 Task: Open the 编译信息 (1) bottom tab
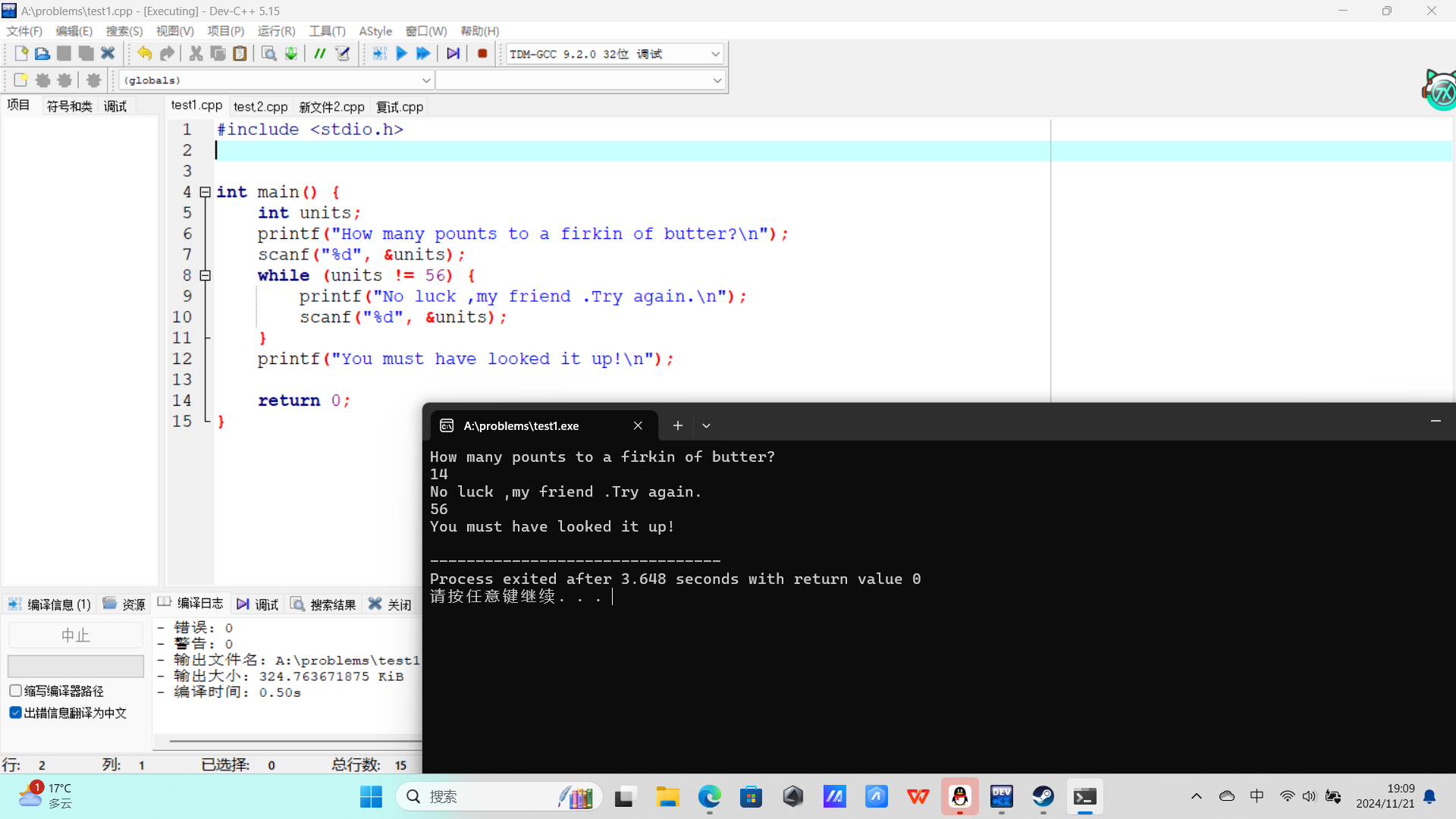pyautogui.click(x=50, y=604)
